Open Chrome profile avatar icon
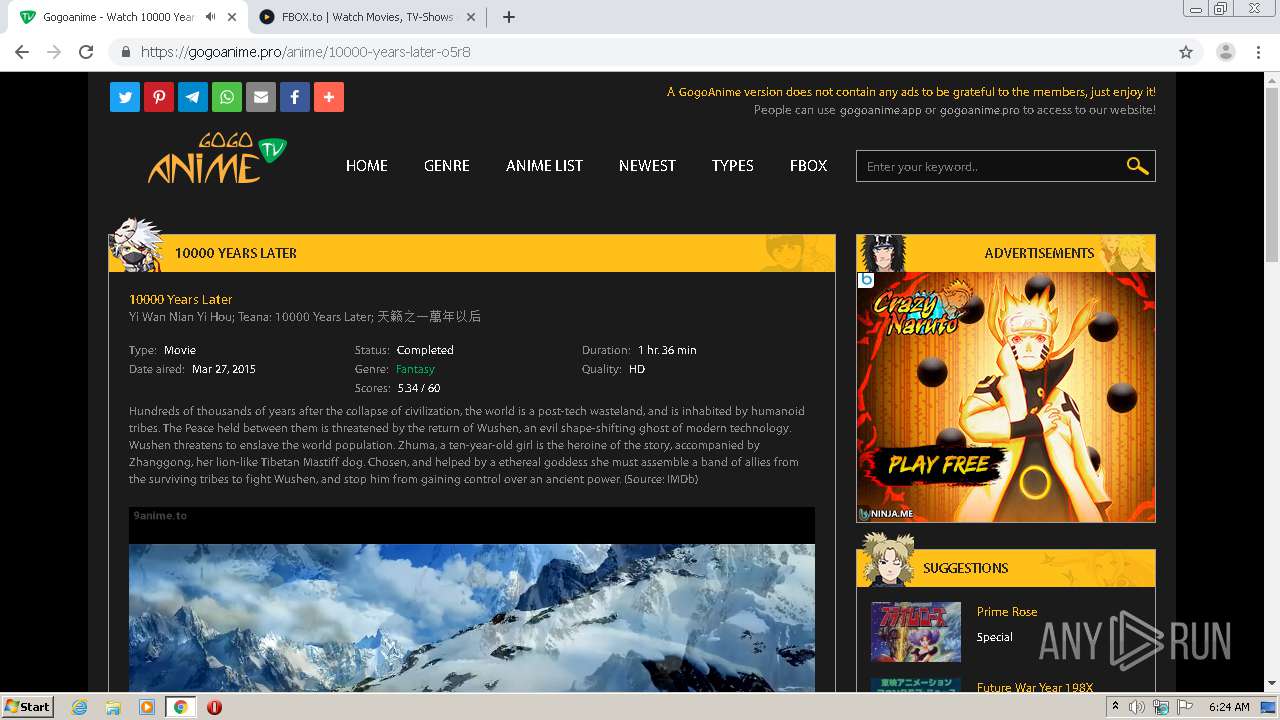The height and width of the screenshot is (720, 1280). [1226, 52]
